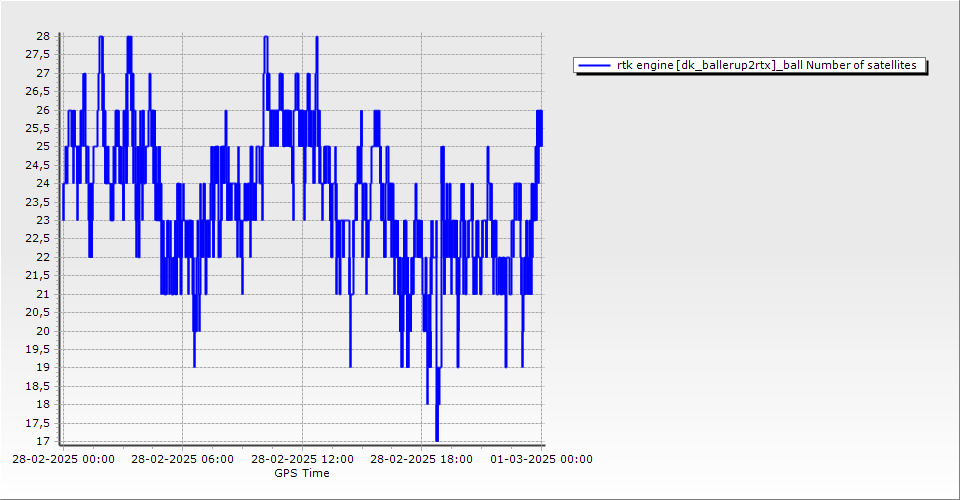Click x-axis label '28-02-2025 18:00'

click(422, 460)
